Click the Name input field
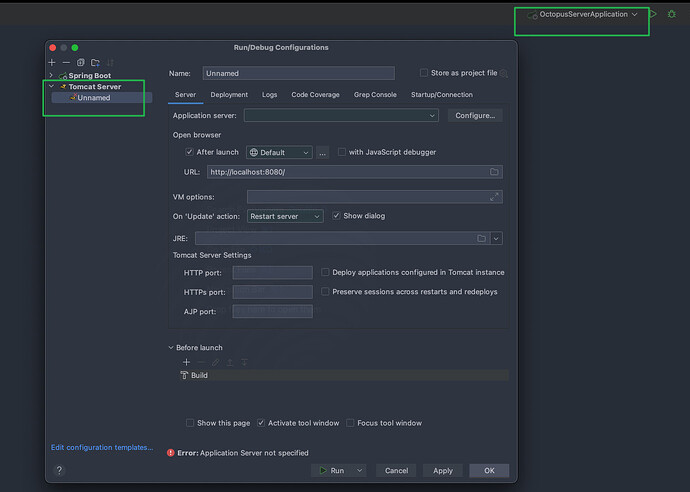690x492 pixels. (298, 73)
